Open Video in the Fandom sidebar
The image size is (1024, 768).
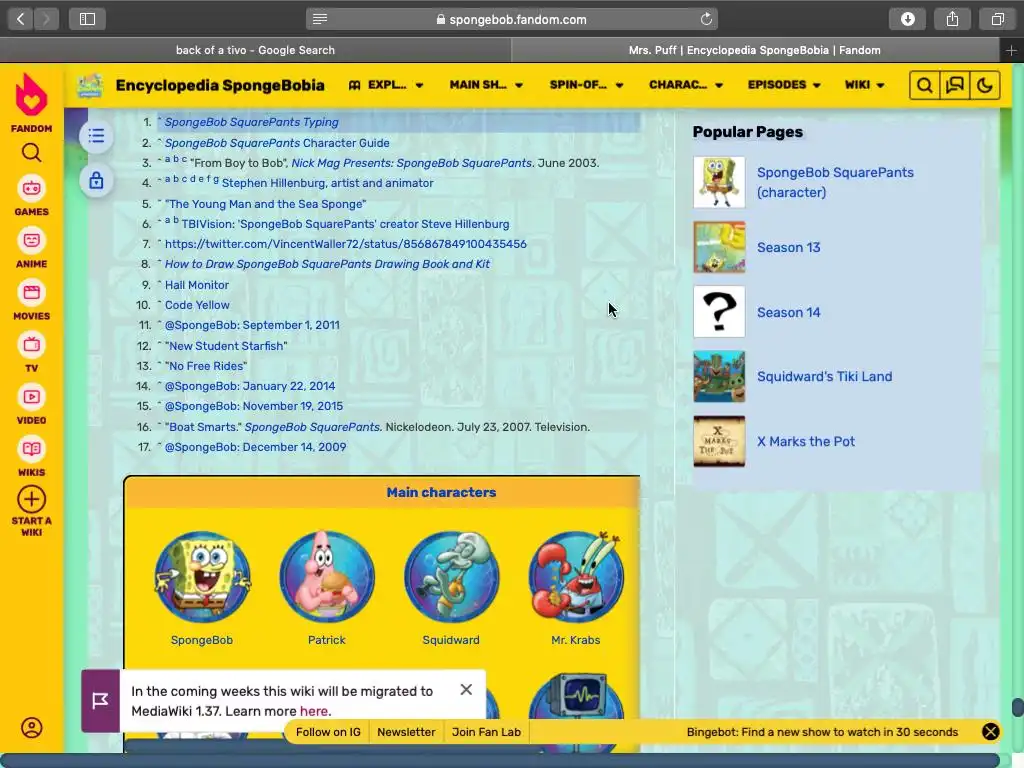(x=31, y=405)
